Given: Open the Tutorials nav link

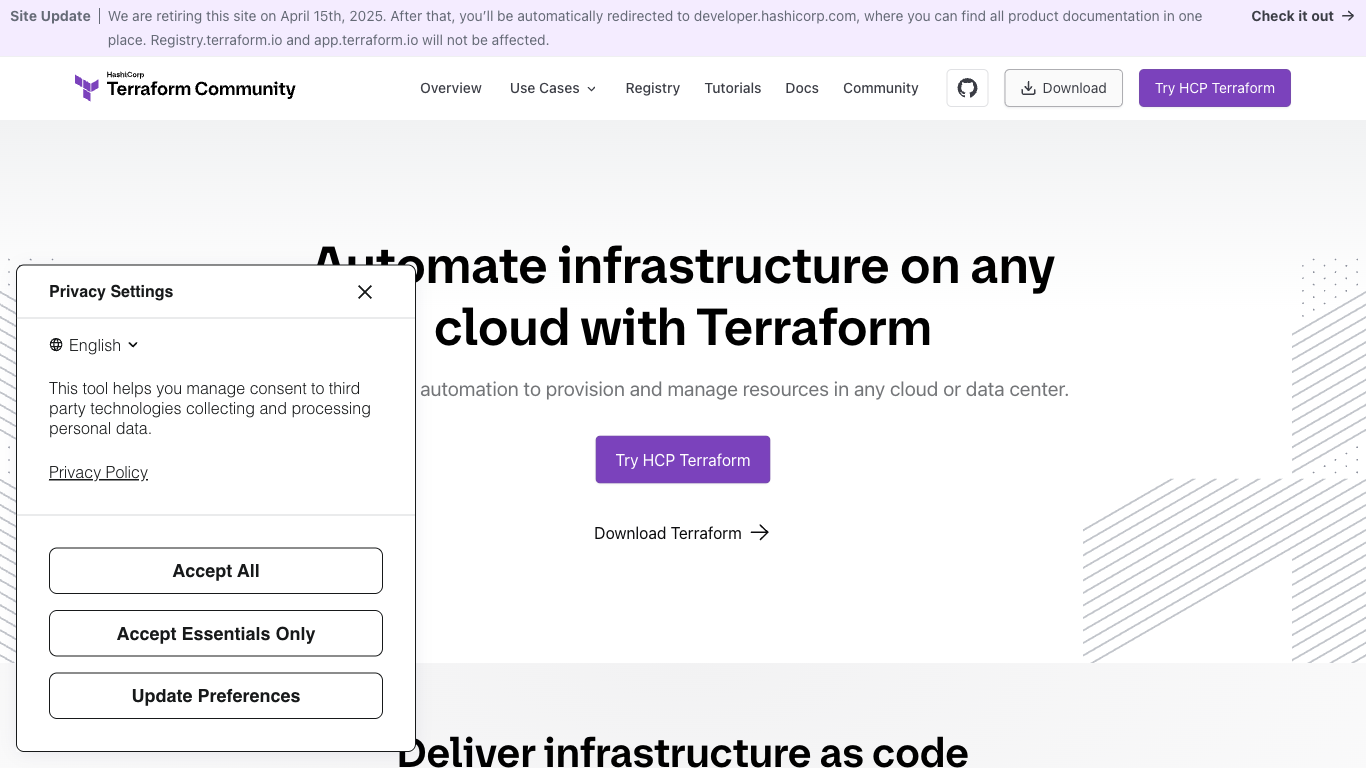Looking at the screenshot, I should coord(732,88).
